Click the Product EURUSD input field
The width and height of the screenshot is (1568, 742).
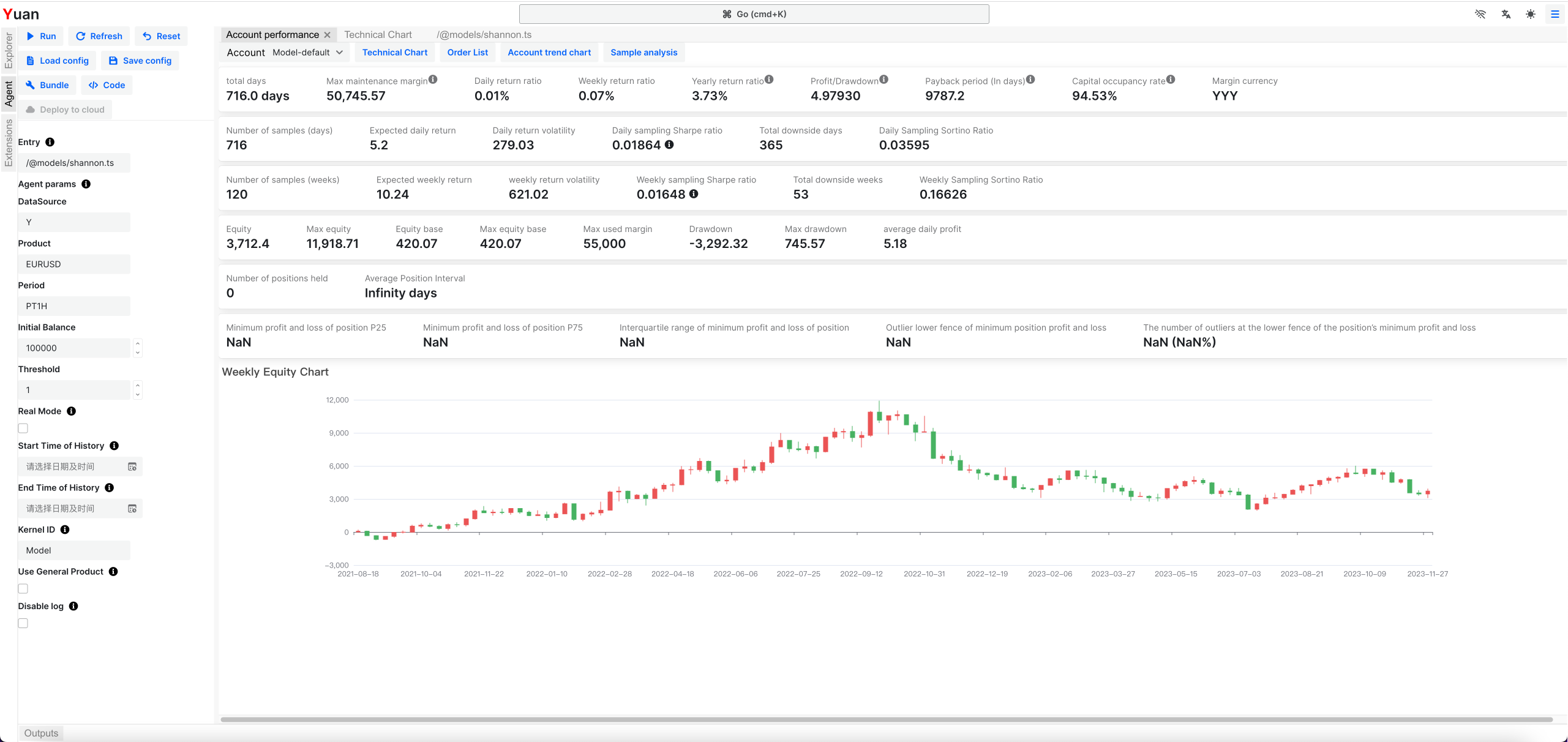[74, 264]
